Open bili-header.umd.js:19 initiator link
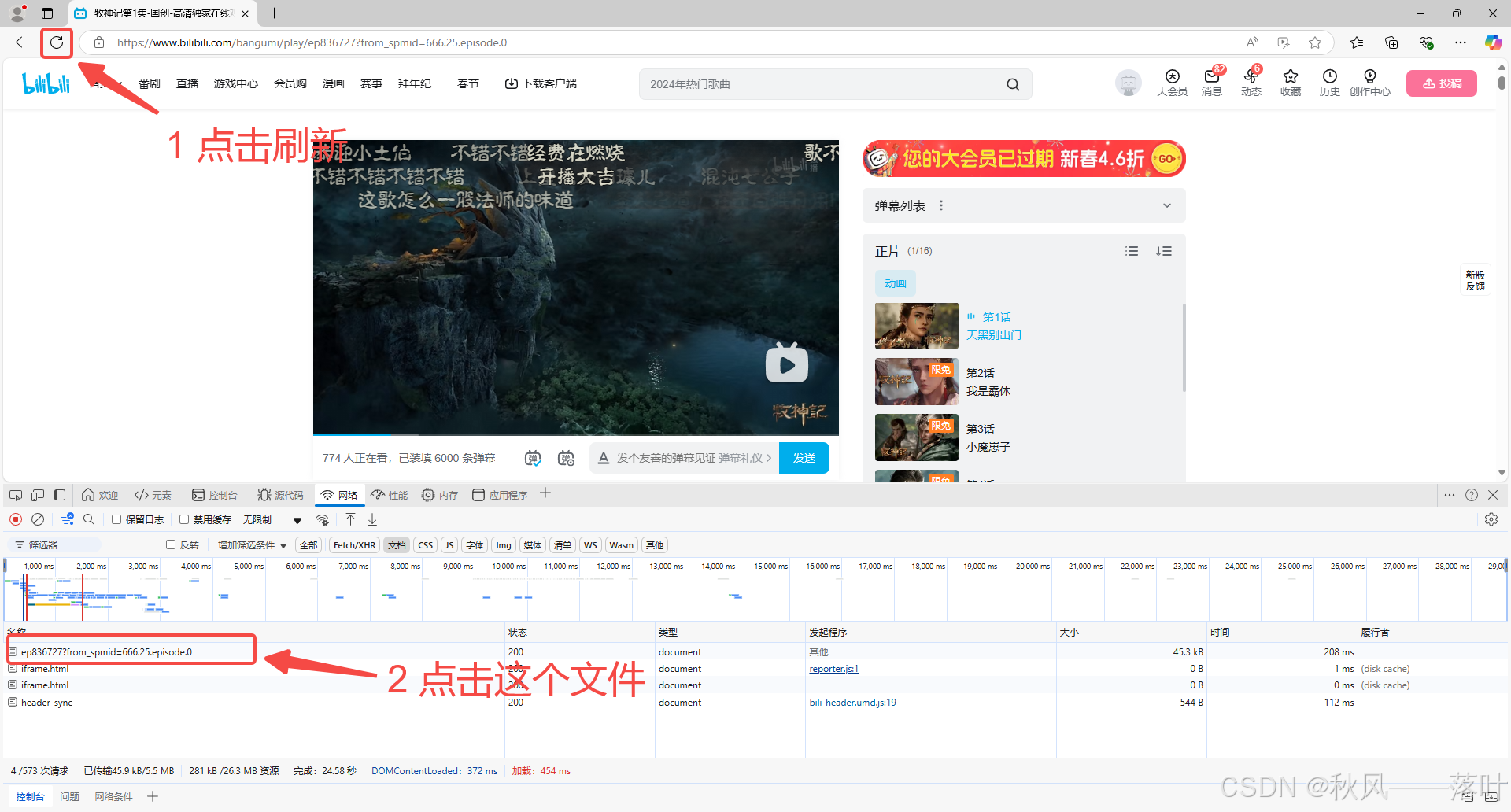 [852, 703]
